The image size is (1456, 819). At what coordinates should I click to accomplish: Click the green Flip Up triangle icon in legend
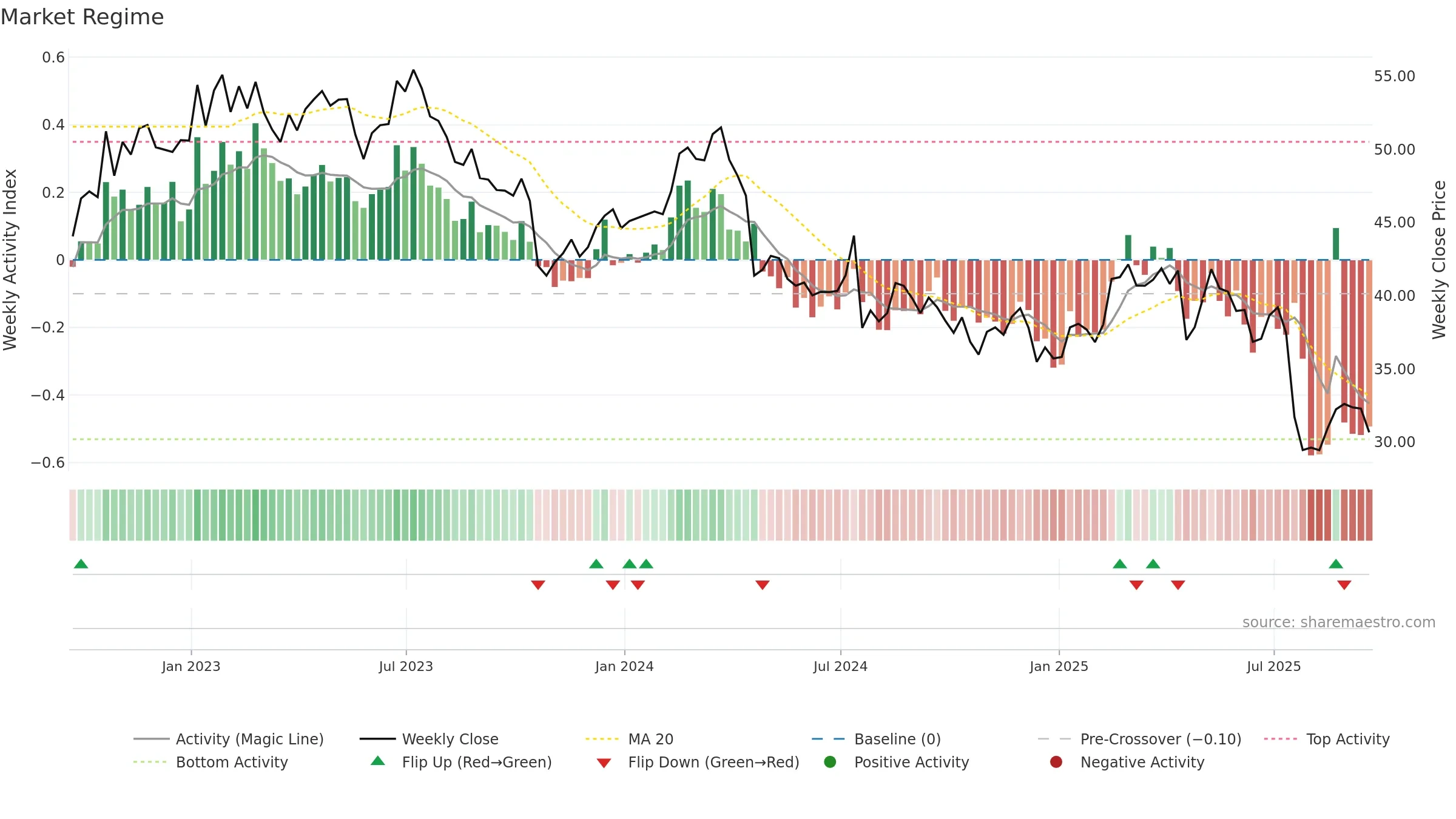click(378, 761)
